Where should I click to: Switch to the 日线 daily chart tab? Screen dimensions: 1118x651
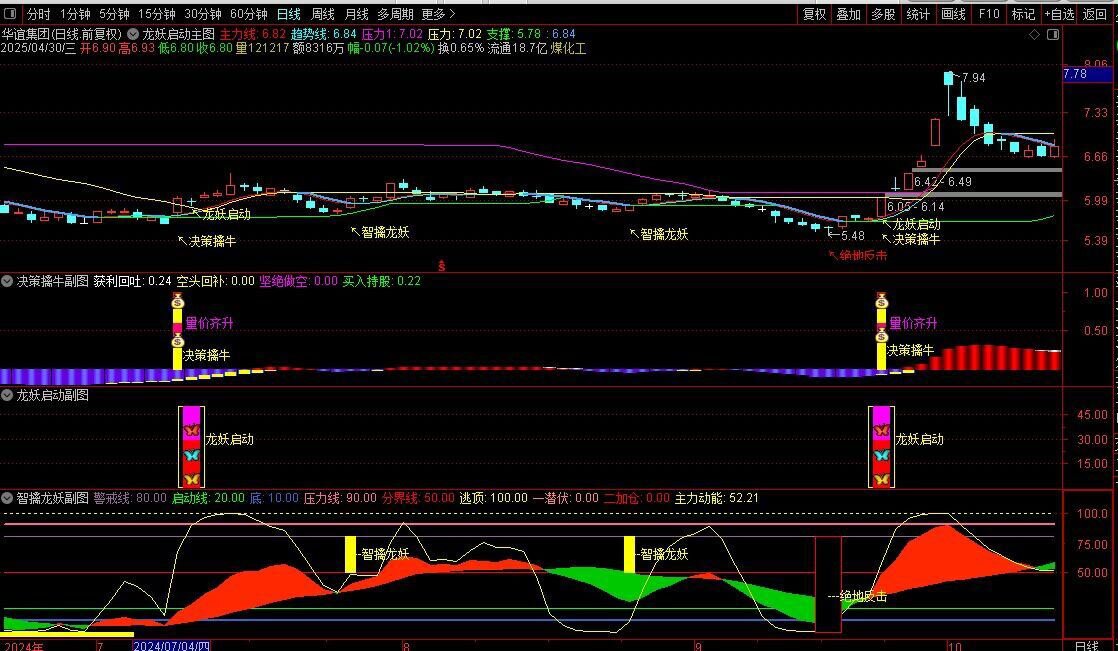click(289, 14)
